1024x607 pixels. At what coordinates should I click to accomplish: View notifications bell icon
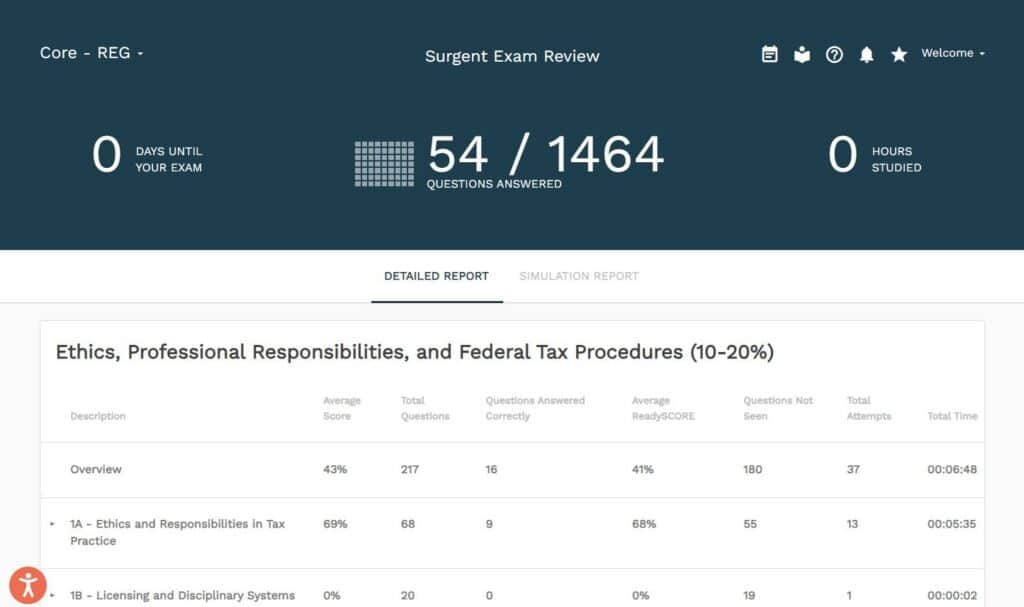pyautogui.click(x=867, y=54)
